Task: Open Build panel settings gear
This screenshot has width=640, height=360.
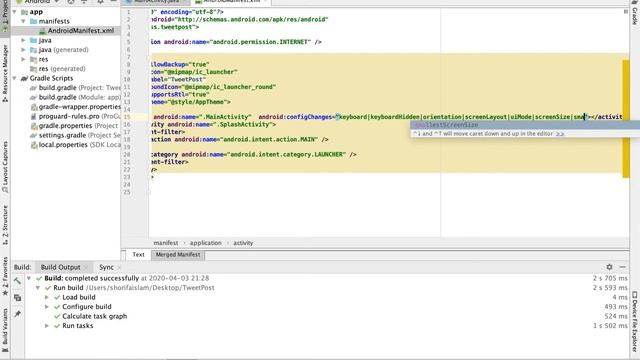Action: coord(609,267)
